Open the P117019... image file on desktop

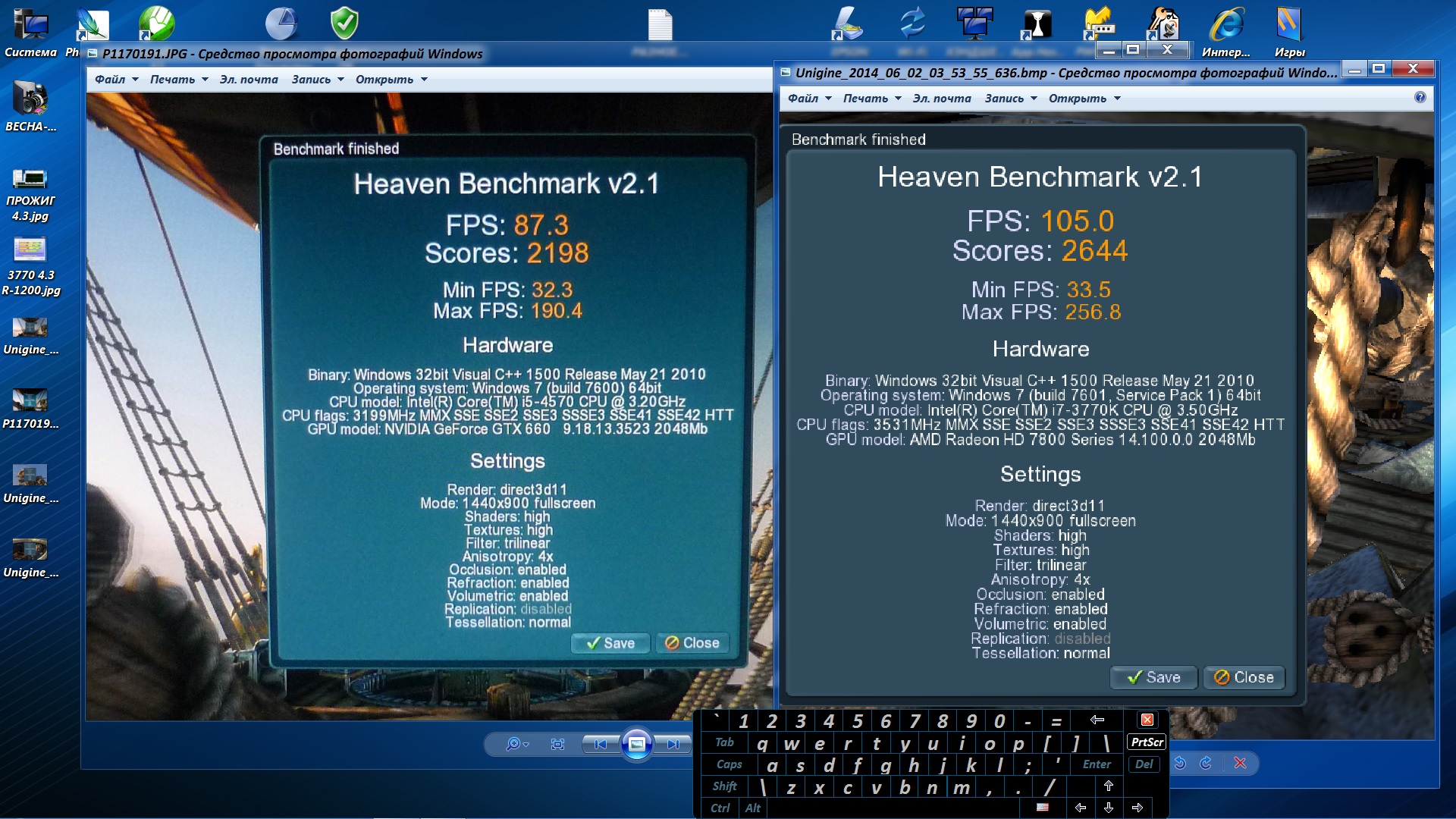coord(30,408)
